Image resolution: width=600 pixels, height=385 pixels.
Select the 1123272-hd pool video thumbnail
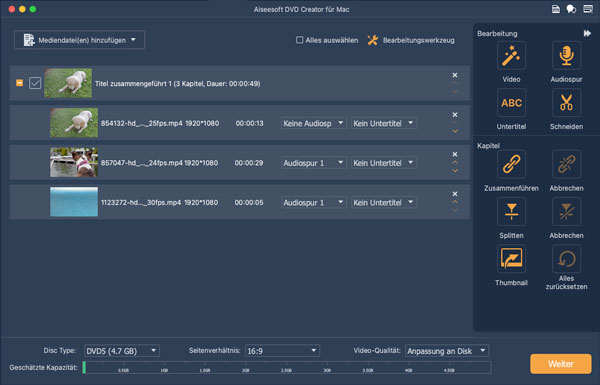(x=74, y=202)
